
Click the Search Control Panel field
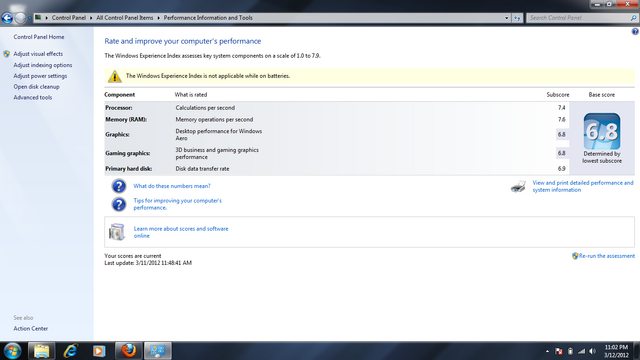pos(578,18)
